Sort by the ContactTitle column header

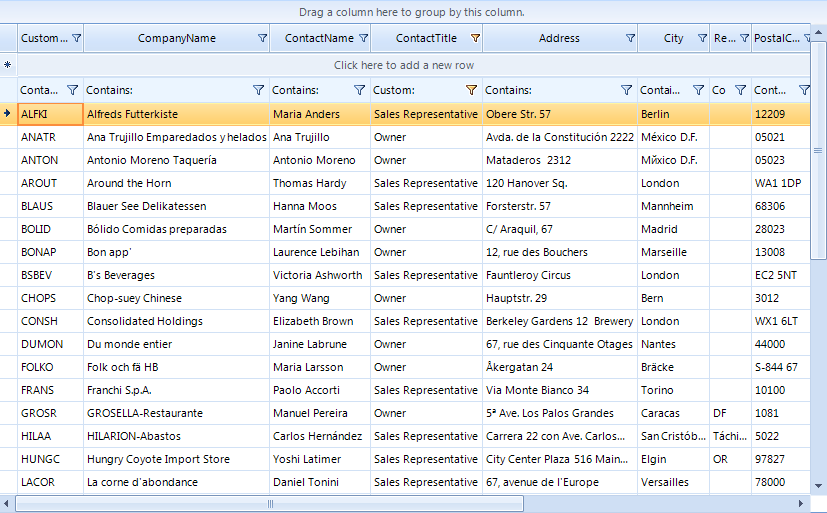click(x=426, y=38)
